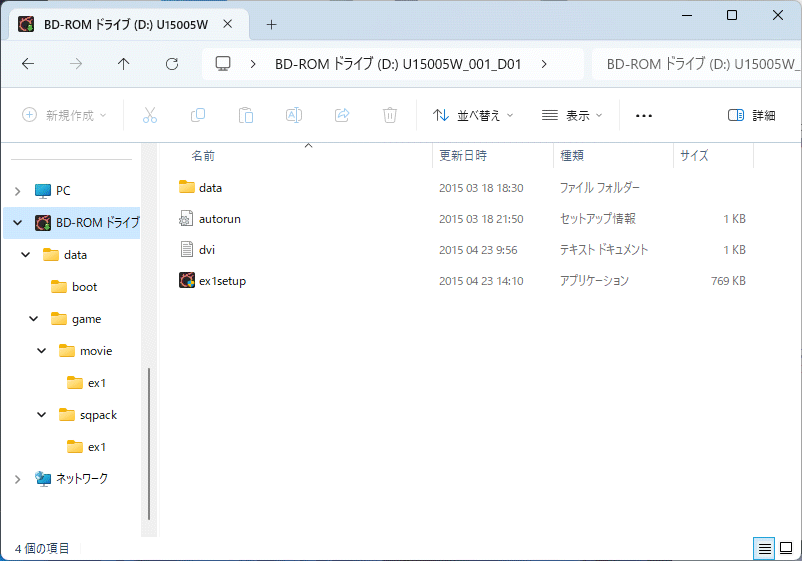
Task: Open the 新規作成 dropdown
Action: click(x=64, y=116)
